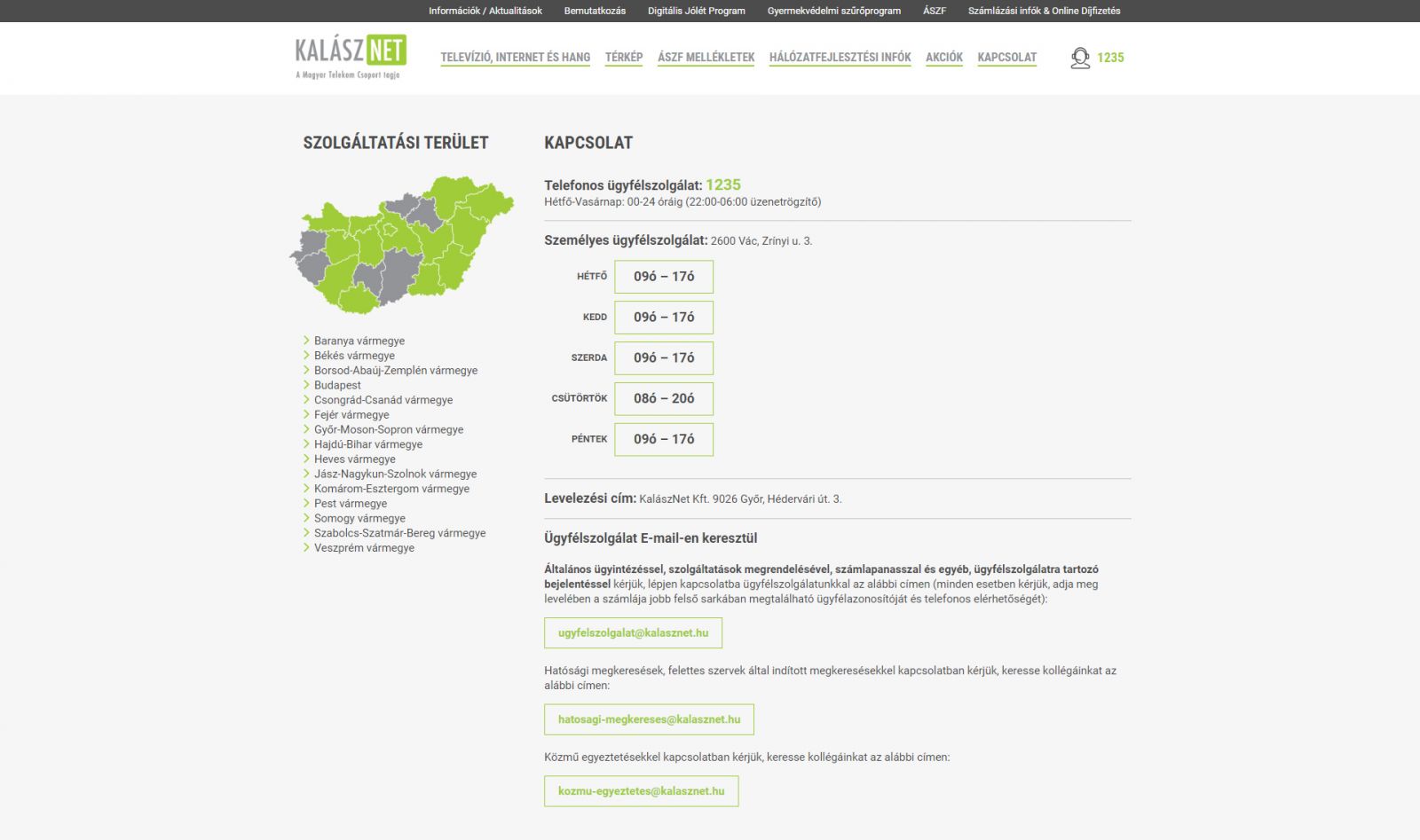Screen dimensions: 1420x840
Task: Click the hatosagi-megkereses@kalasznet.hu contact button
Action: pos(649,719)
